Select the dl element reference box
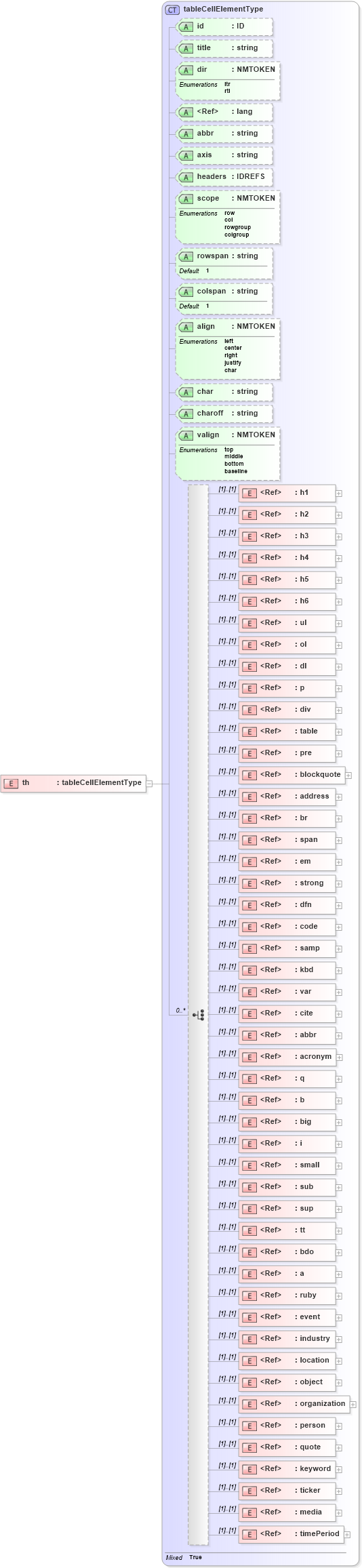Screen dimensions: 362x1568 [287, 666]
